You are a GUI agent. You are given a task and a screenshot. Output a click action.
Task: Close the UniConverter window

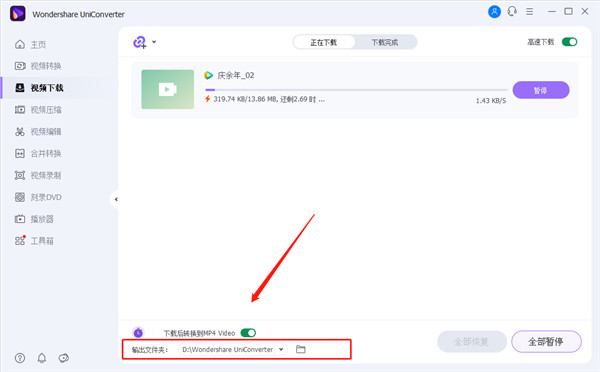click(585, 11)
